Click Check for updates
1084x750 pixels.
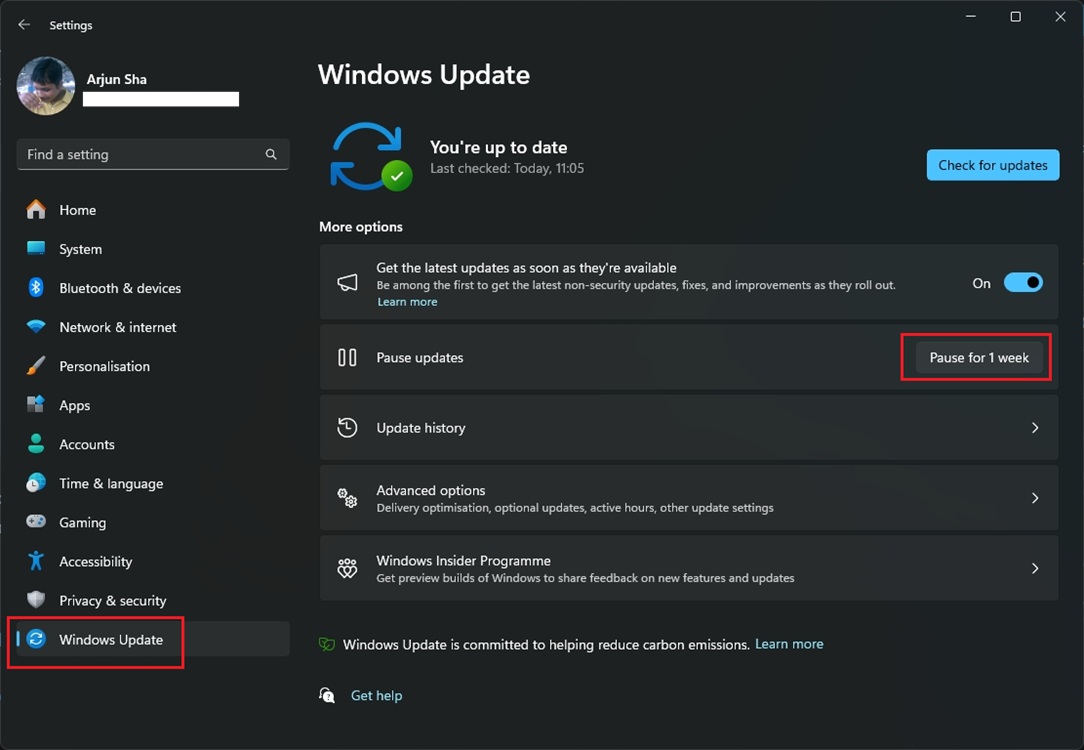click(992, 165)
